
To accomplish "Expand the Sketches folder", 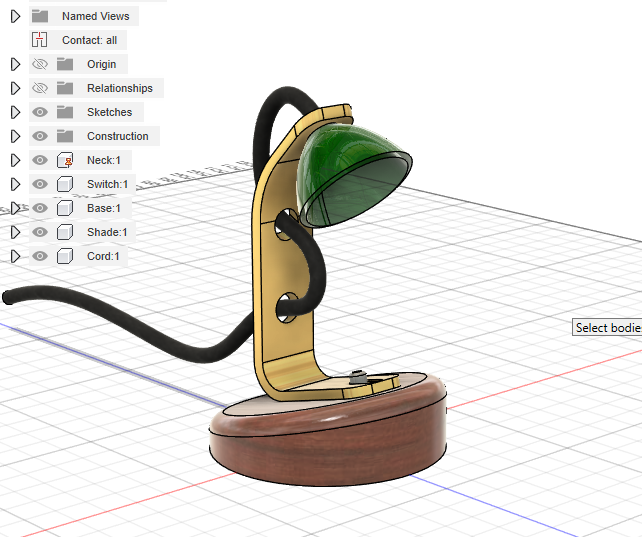I will click(15, 112).
